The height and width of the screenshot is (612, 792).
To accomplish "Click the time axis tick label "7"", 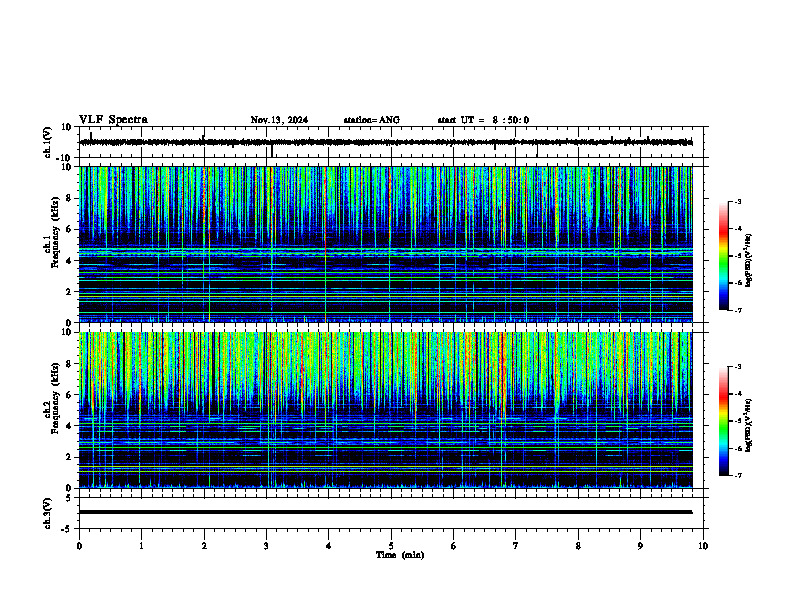I will pos(516,546).
